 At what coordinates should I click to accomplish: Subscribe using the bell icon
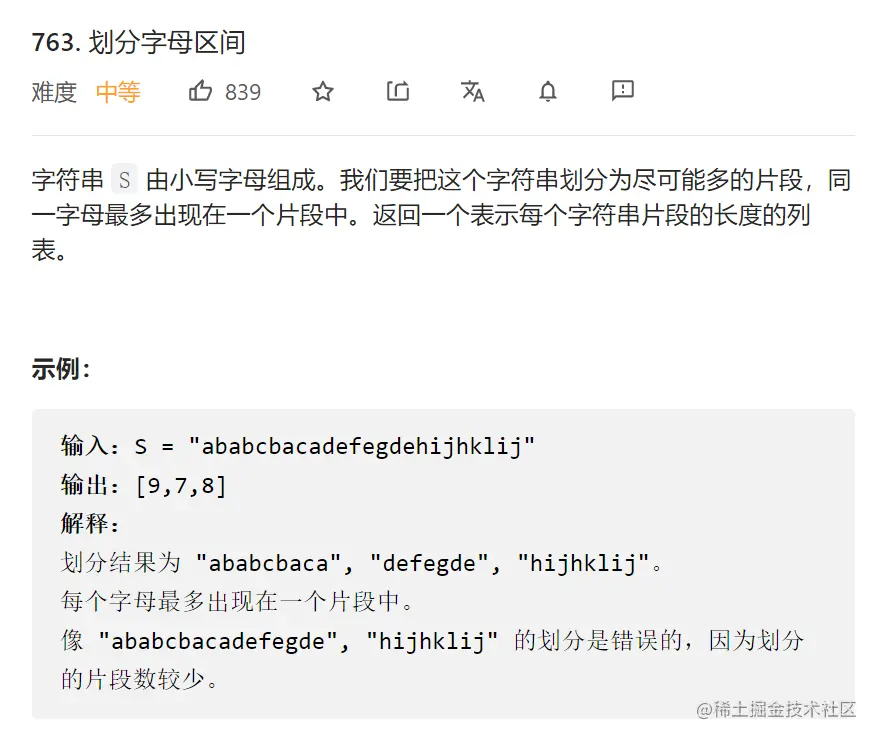(x=548, y=91)
